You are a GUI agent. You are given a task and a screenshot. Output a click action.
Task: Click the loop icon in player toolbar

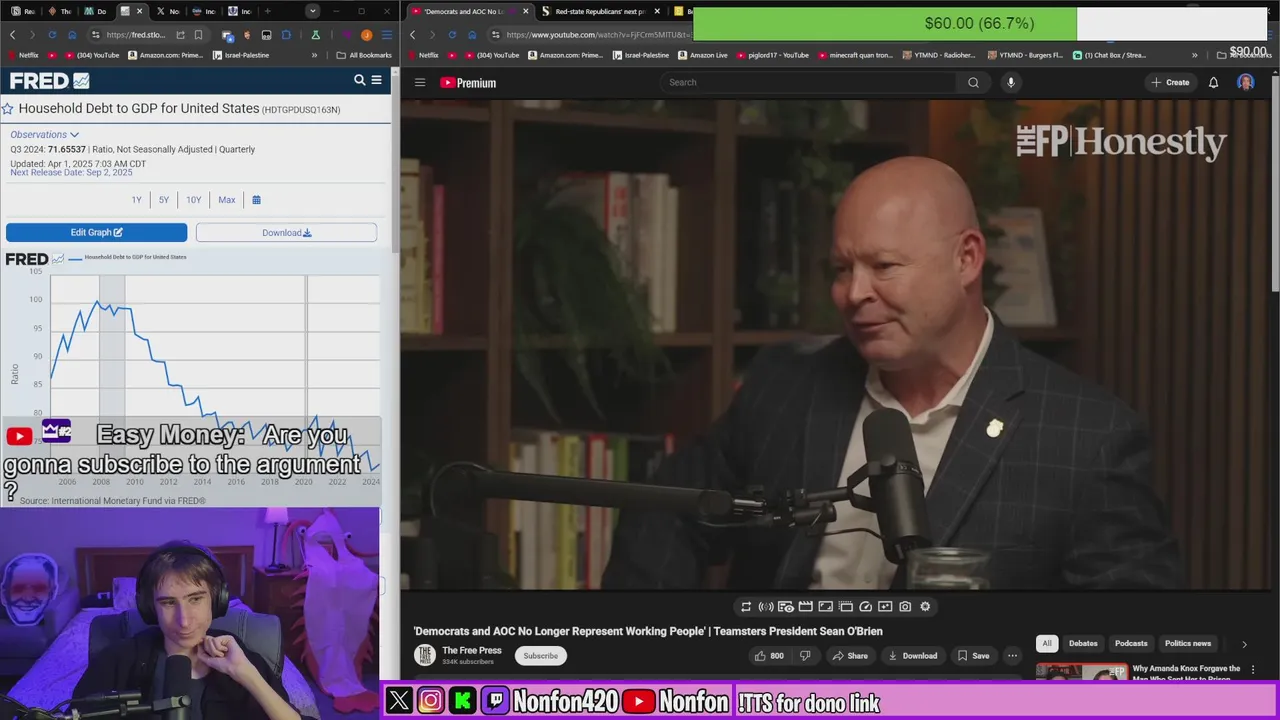pos(746,606)
